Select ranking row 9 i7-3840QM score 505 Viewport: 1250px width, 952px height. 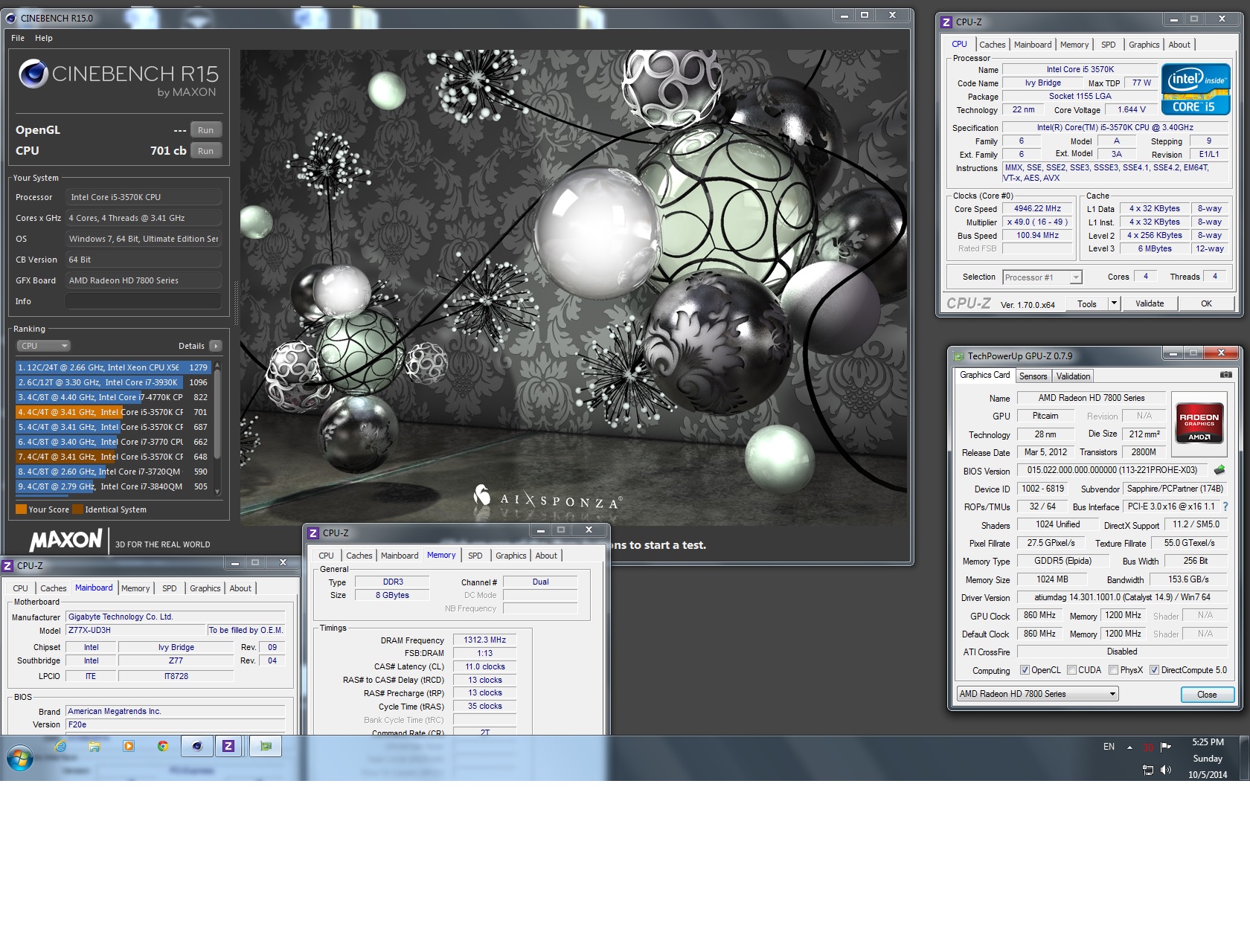[x=112, y=486]
